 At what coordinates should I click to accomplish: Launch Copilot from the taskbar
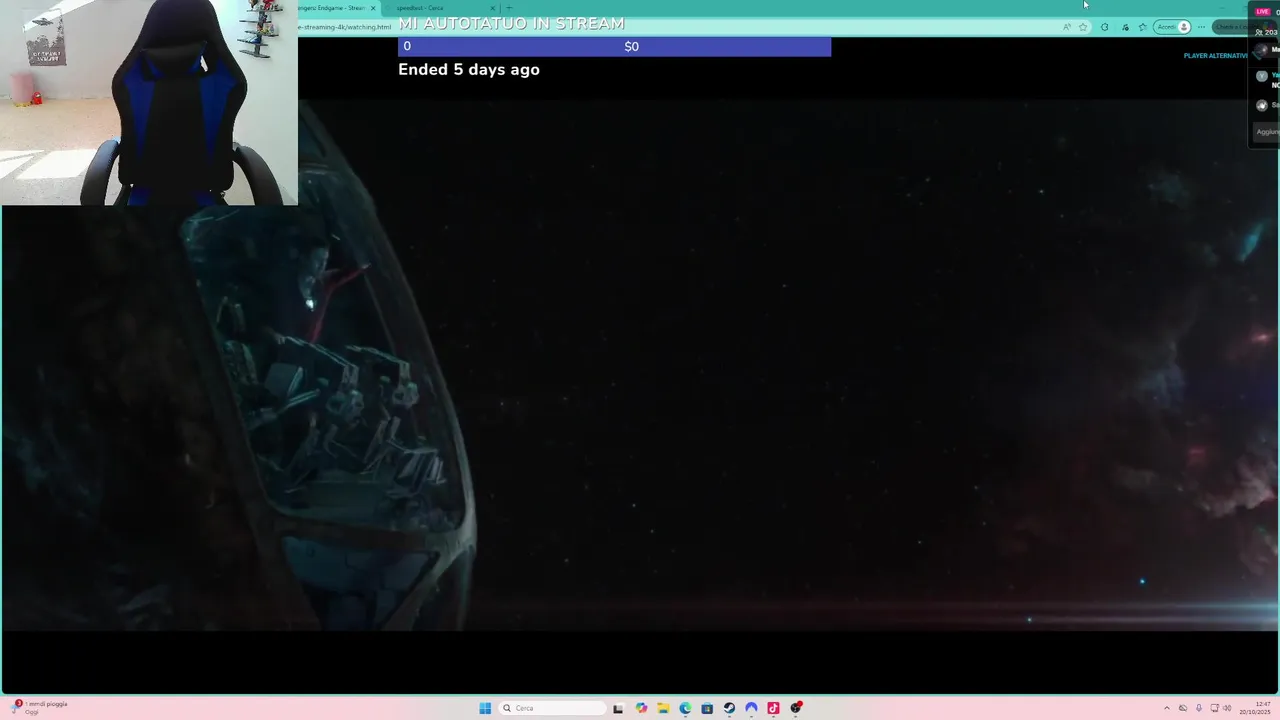(x=641, y=708)
